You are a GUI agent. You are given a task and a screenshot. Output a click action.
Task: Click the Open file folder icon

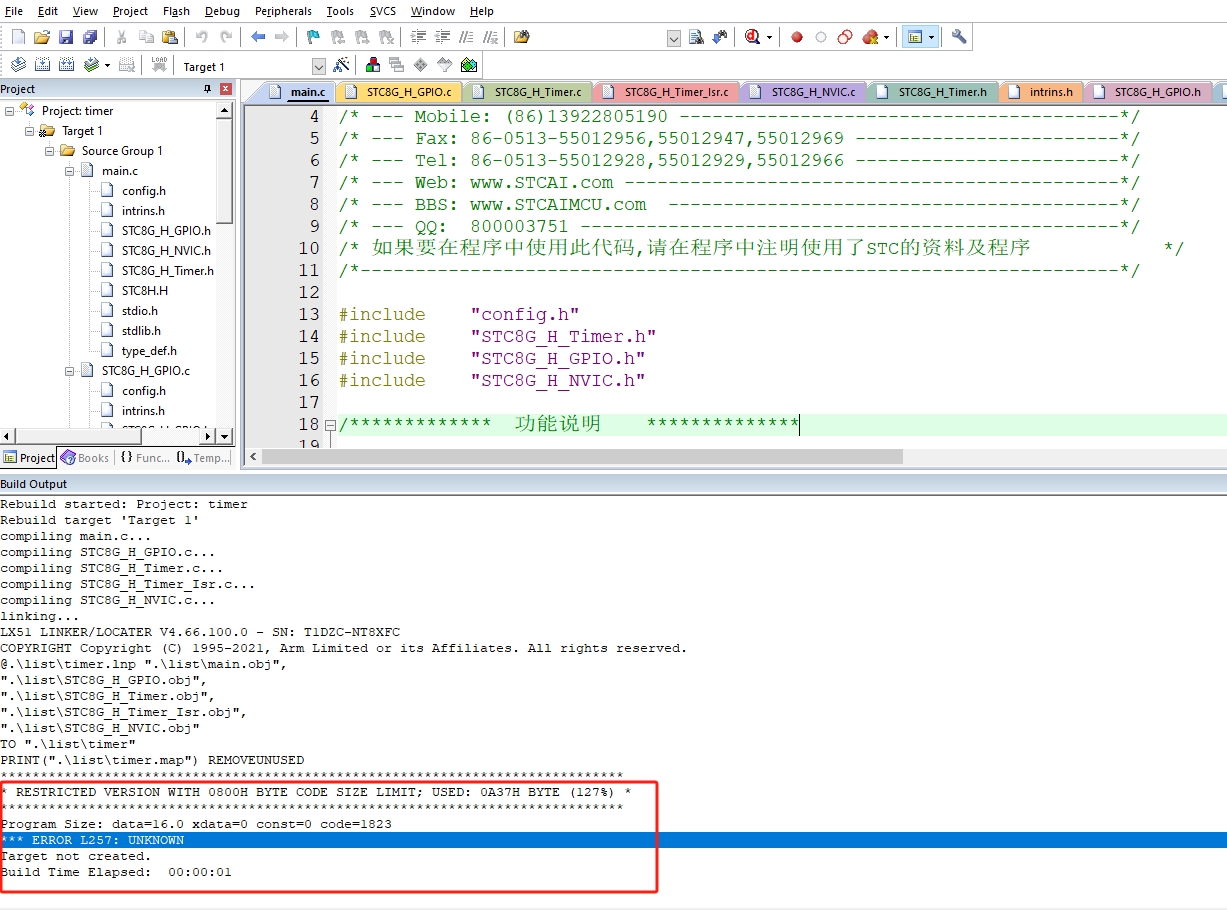42,37
